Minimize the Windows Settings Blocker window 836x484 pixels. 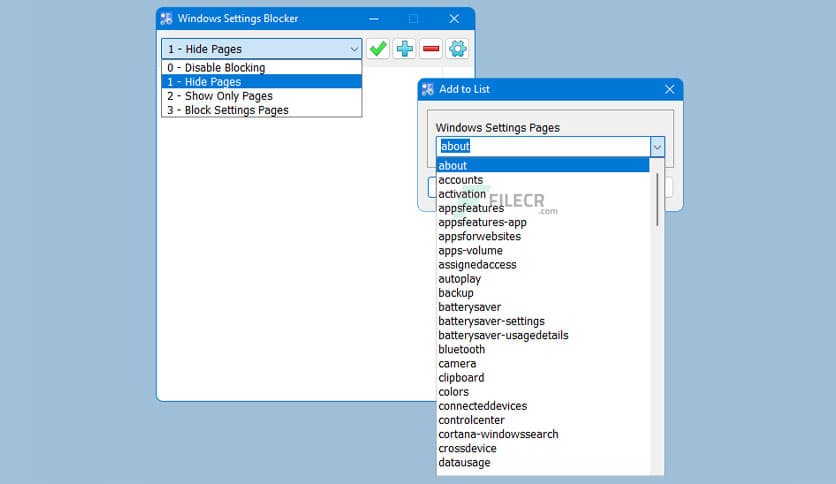pos(374,19)
